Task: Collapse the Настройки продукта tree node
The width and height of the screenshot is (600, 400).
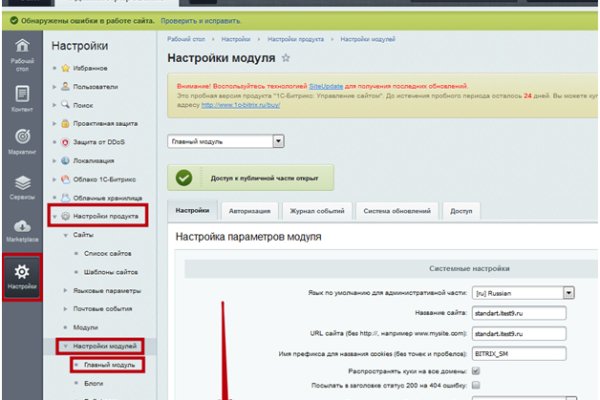Action: (x=54, y=215)
